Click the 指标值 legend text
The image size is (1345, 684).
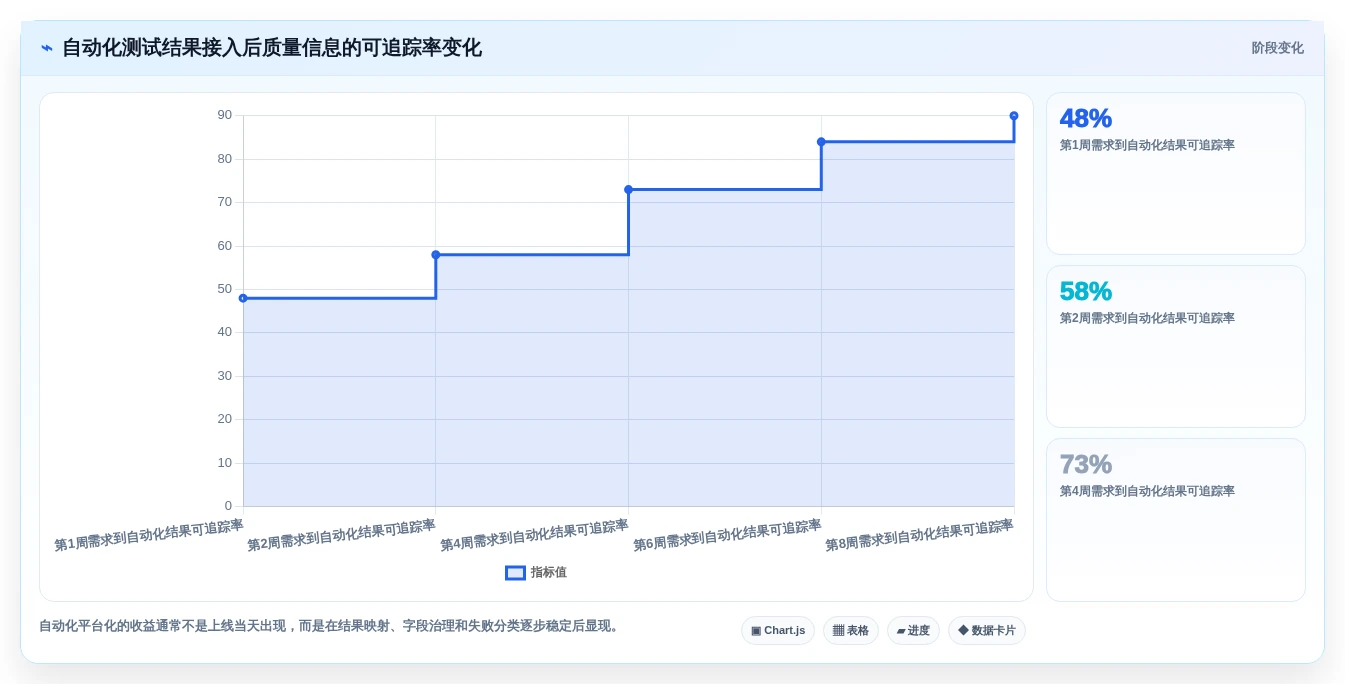click(x=549, y=573)
